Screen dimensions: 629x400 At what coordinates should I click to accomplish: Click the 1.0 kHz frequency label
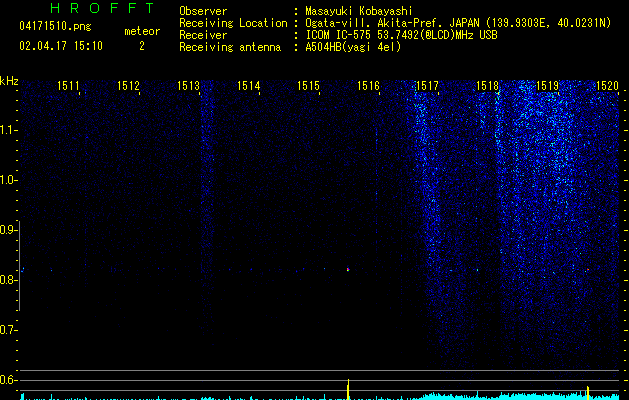(x=7, y=180)
